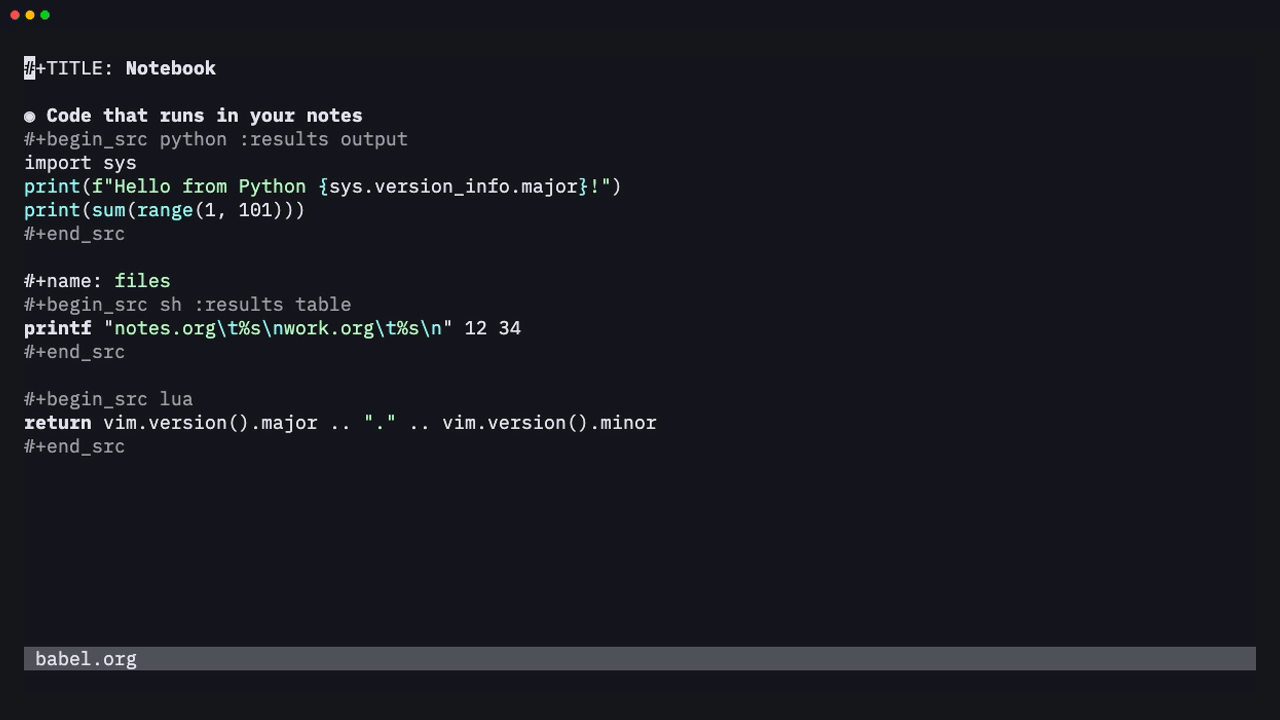Click "#+end_src" below the sh block
The image size is (1280, 720).
(75, 352)
